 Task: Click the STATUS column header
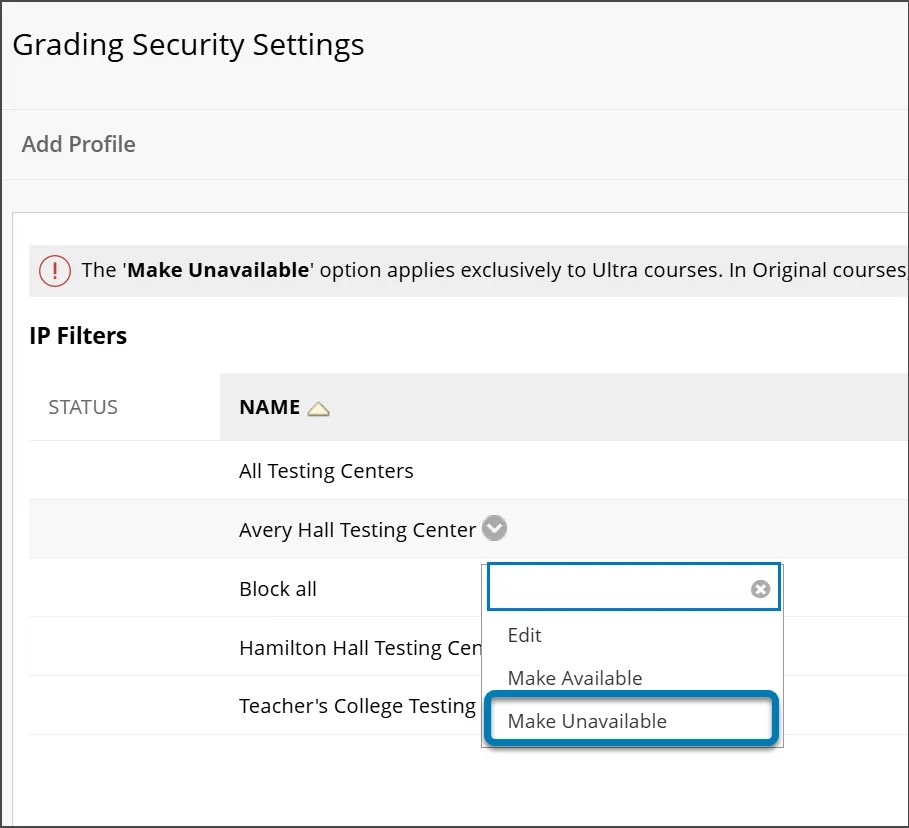[x=82, y=406]
